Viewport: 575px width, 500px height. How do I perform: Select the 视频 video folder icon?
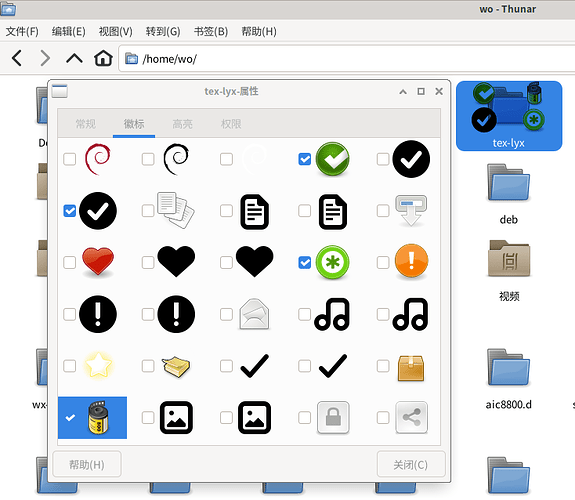click(x=509, y=259)
